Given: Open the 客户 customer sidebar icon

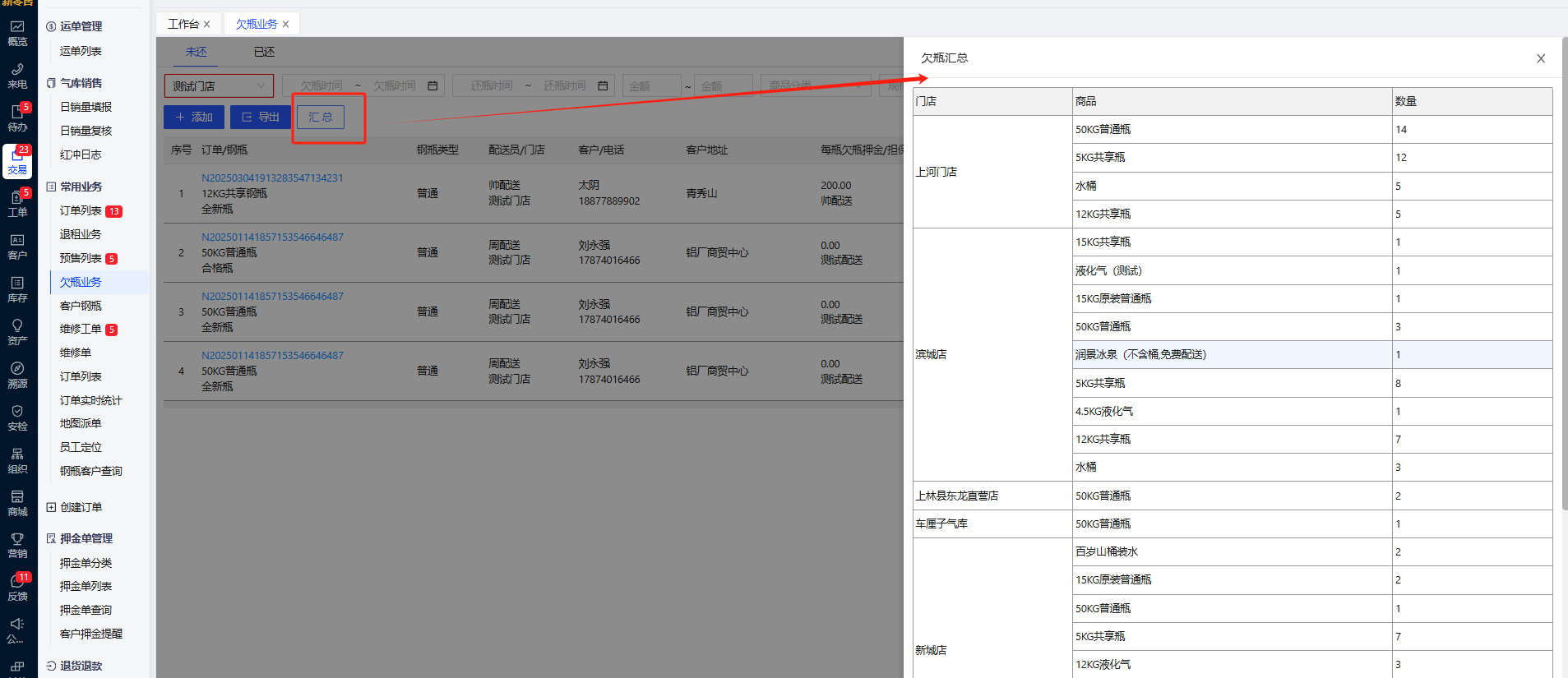Looking at the screenshot, I should [17, 247].
